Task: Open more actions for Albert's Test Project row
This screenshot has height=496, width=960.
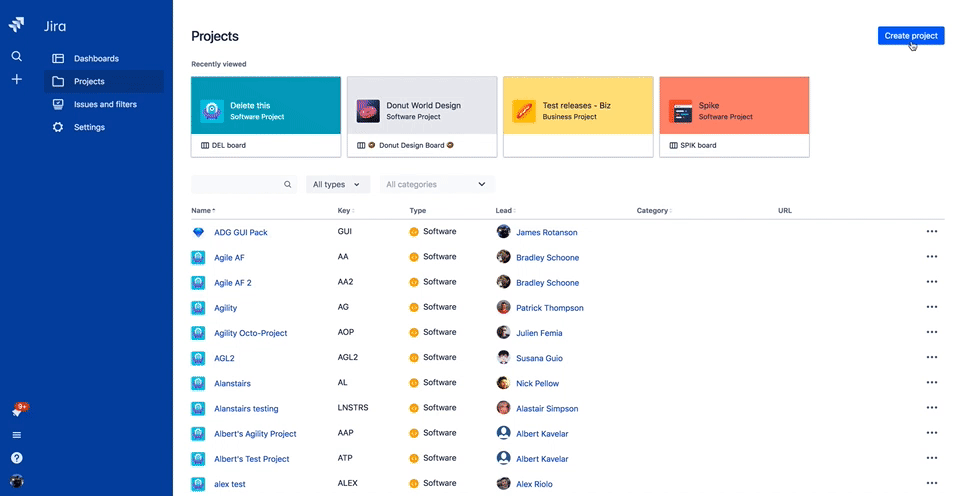Action: 932,457
